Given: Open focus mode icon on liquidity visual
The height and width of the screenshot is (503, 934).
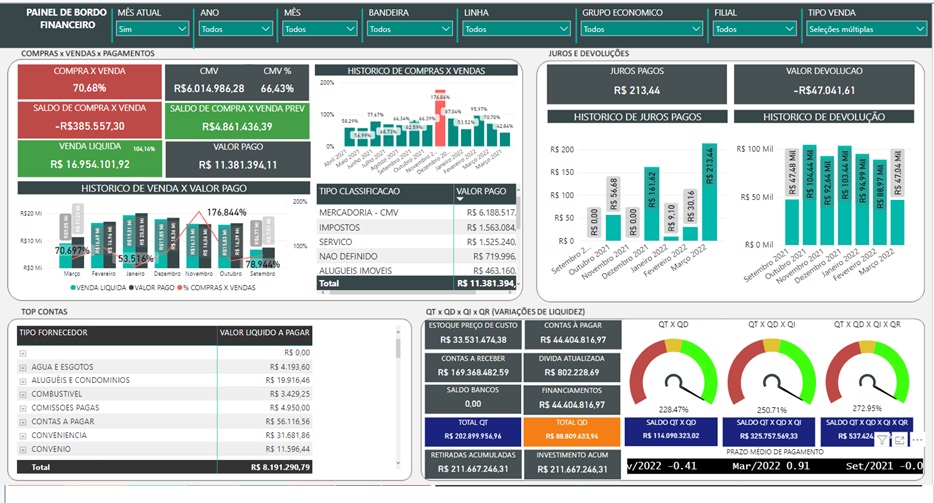Looking at the screenshot, I should pos(900,440).
